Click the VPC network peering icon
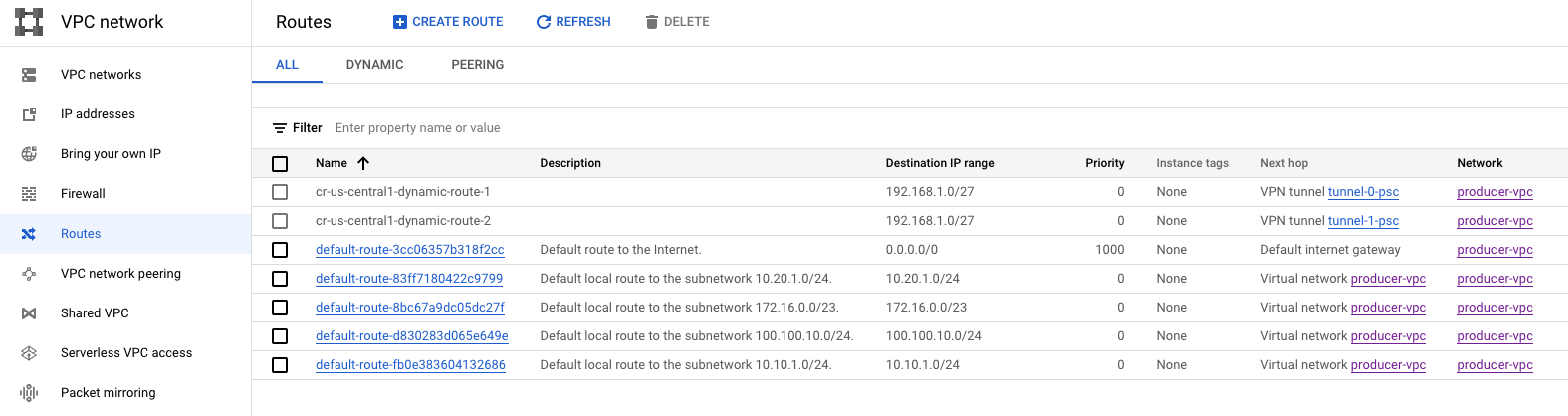The image size is (1568, 416). point(29,274)
